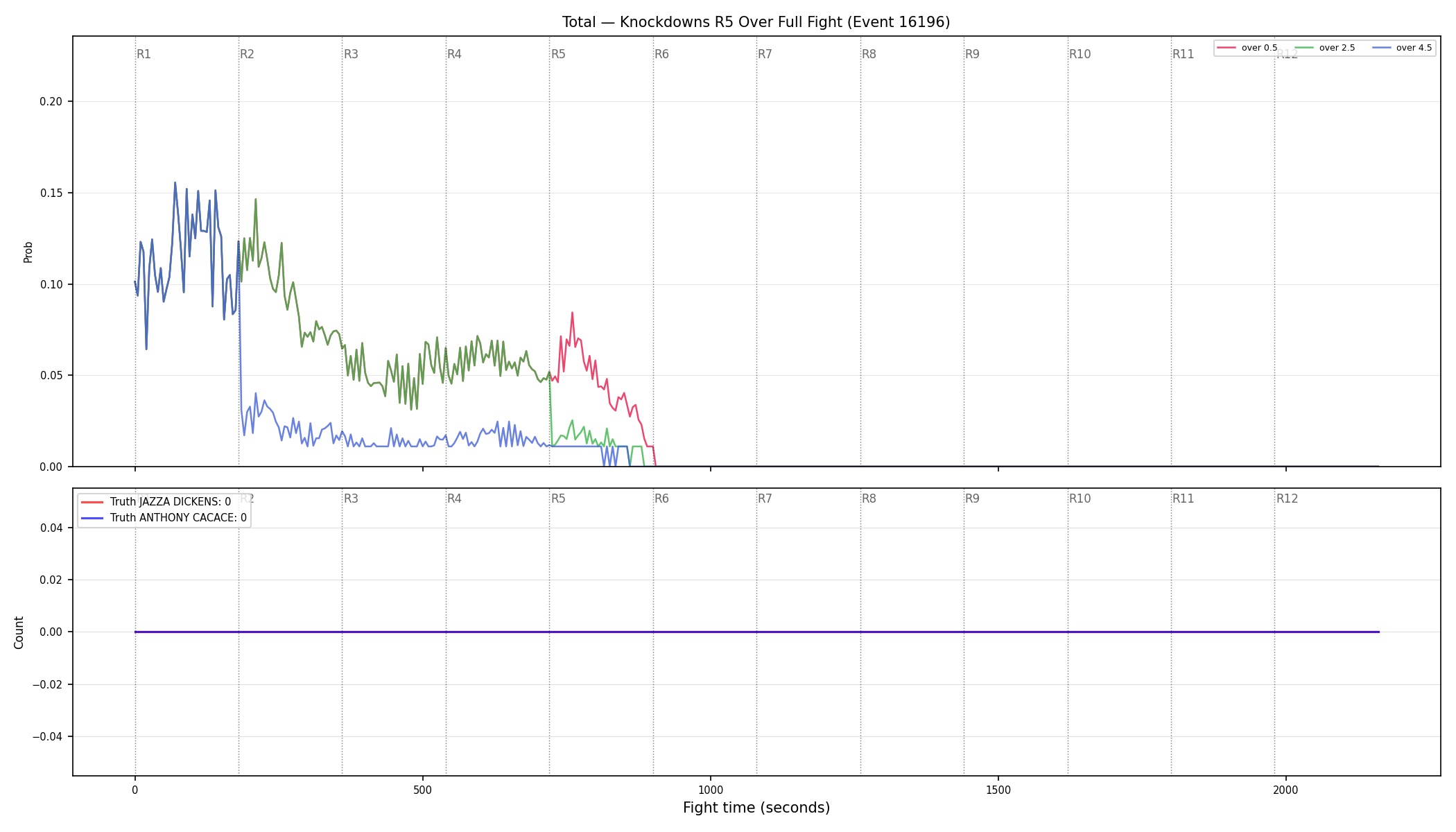1456x832 pixels.
Task: Click the 500 tick on the fight time axis
Action: point(422,790)
